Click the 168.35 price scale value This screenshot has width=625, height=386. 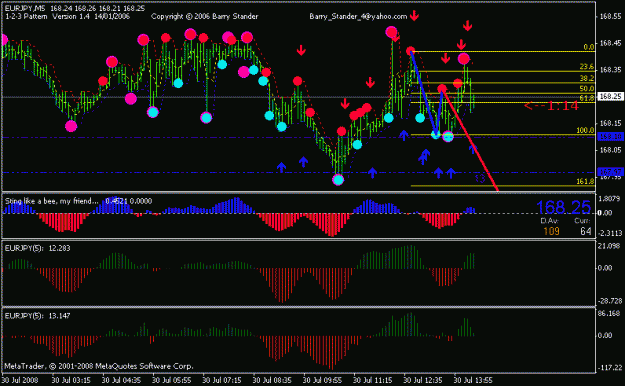point(610,70)
